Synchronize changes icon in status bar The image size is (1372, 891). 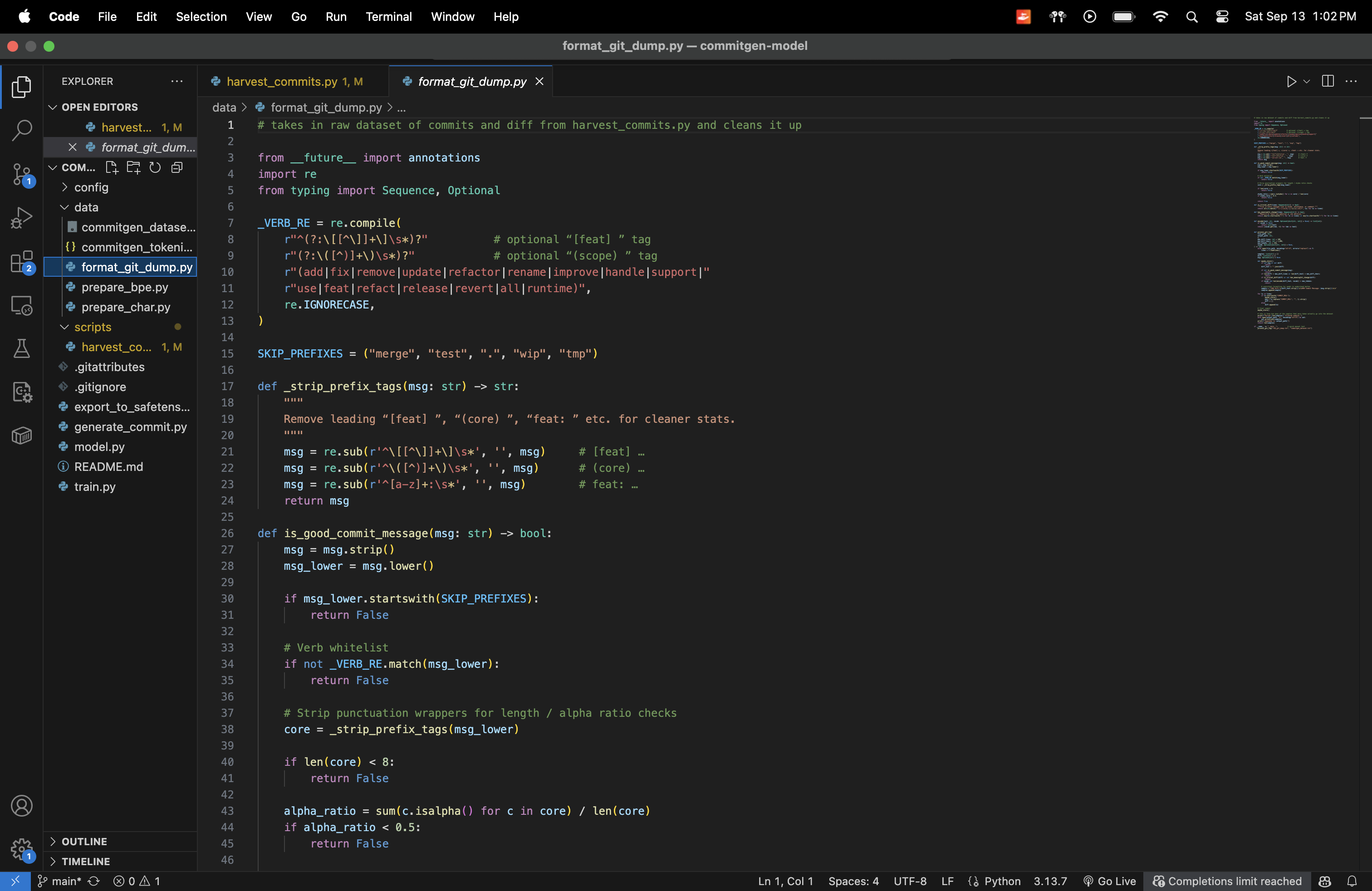[93, 881]
